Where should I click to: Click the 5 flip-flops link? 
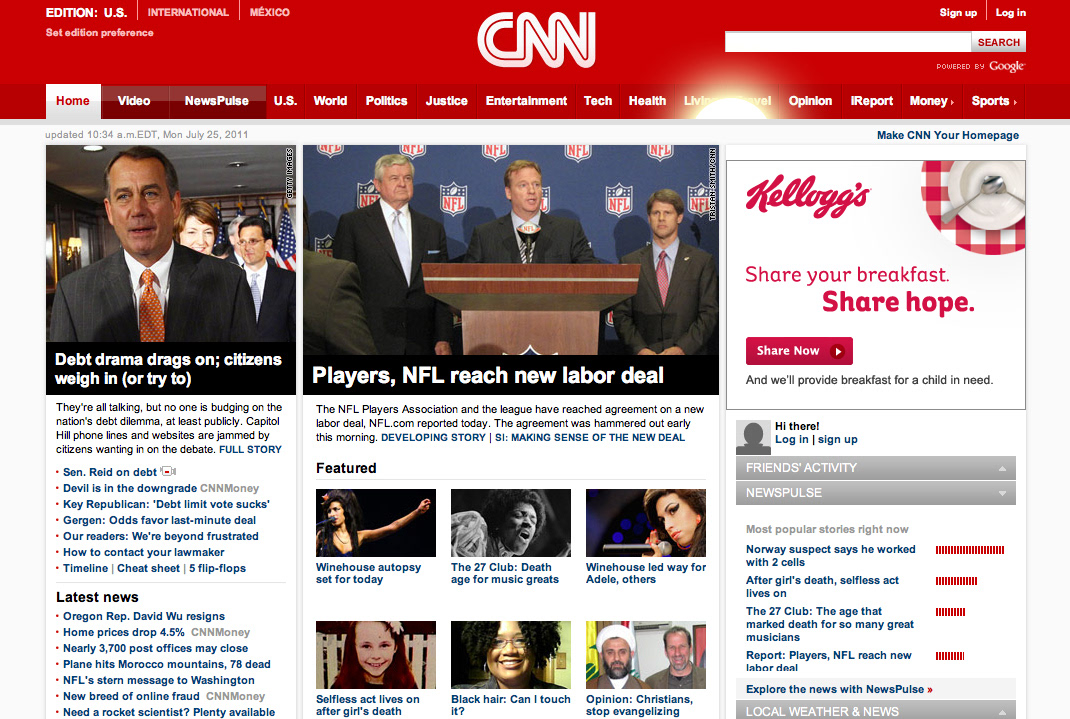click(218, 568)
